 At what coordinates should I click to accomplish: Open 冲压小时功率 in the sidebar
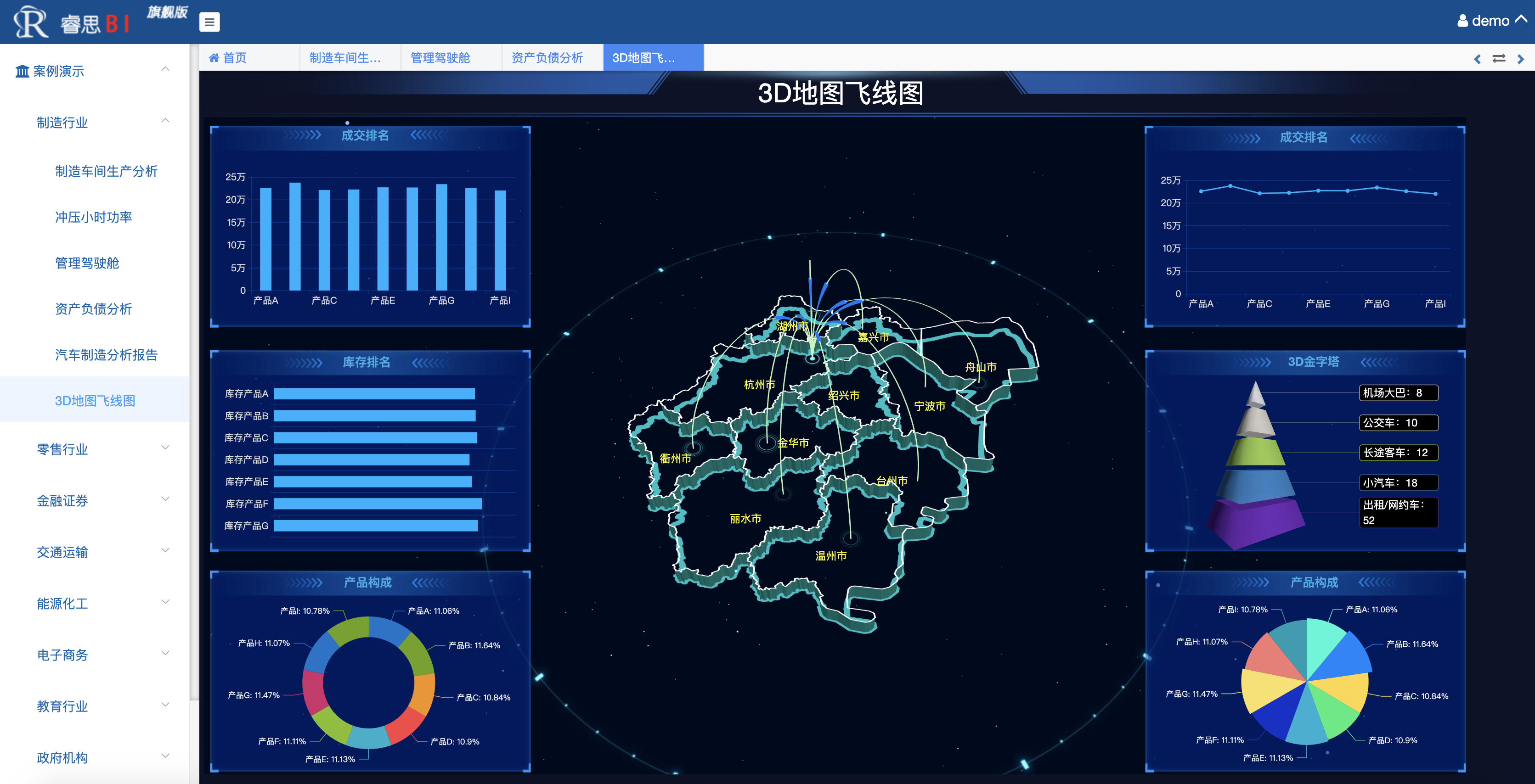click(94, 217)
